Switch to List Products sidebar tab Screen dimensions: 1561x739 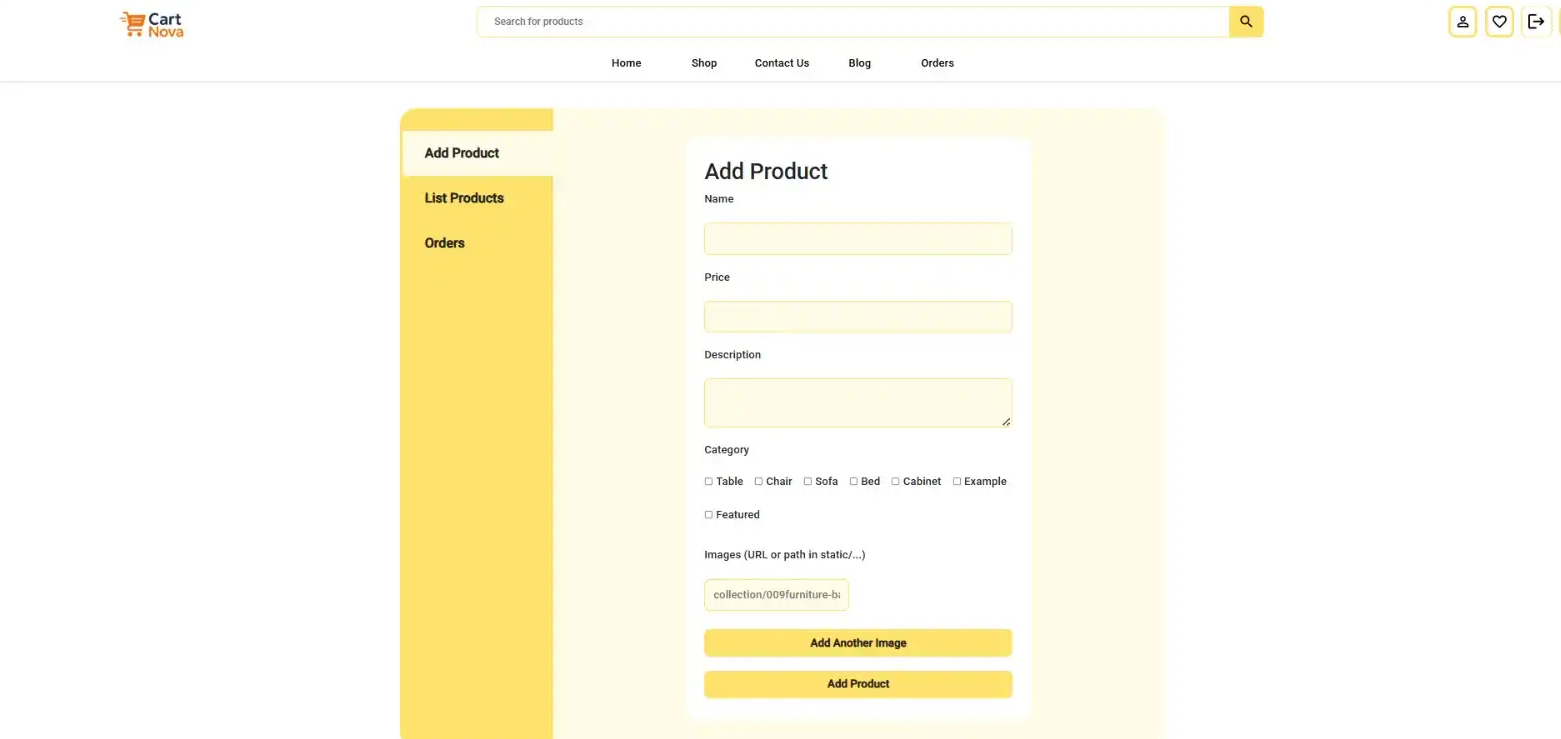[x=464, y=198]
